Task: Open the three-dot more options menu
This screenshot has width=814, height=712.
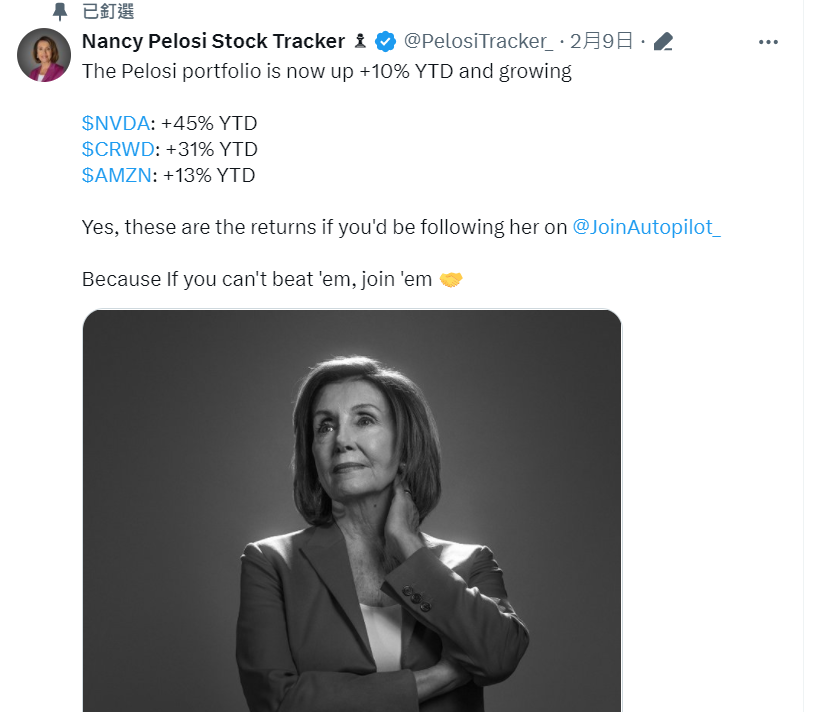Action: 768,42
